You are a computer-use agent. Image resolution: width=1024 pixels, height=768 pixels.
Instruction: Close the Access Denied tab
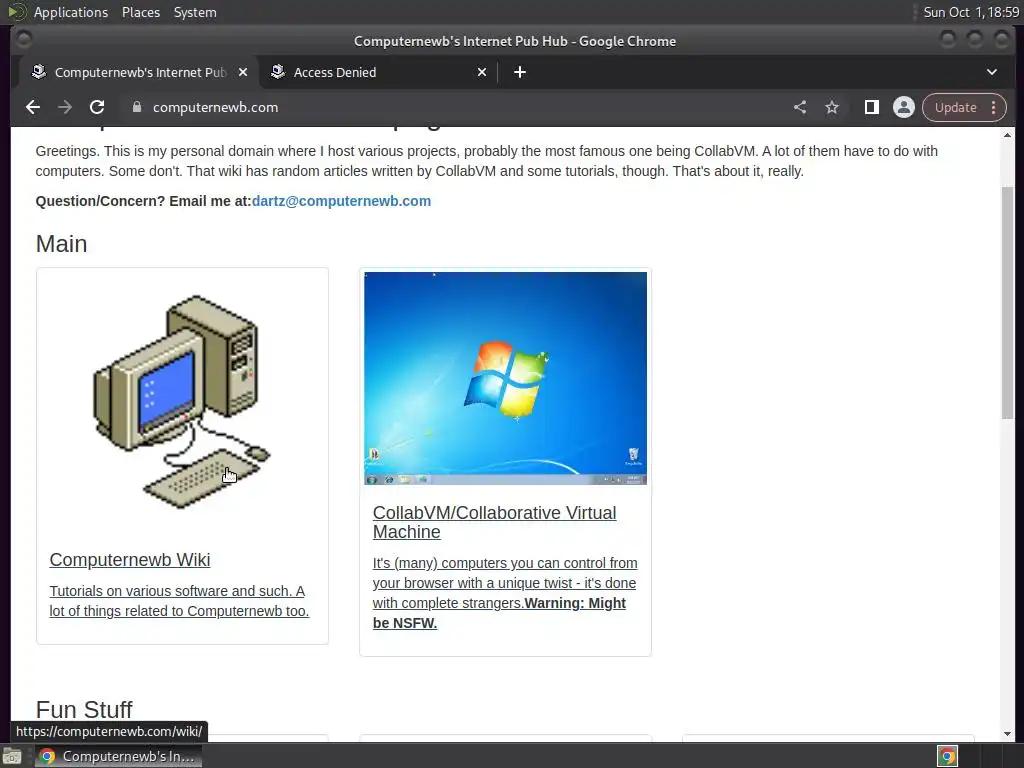pyautogui.click(x=482, y=72)
